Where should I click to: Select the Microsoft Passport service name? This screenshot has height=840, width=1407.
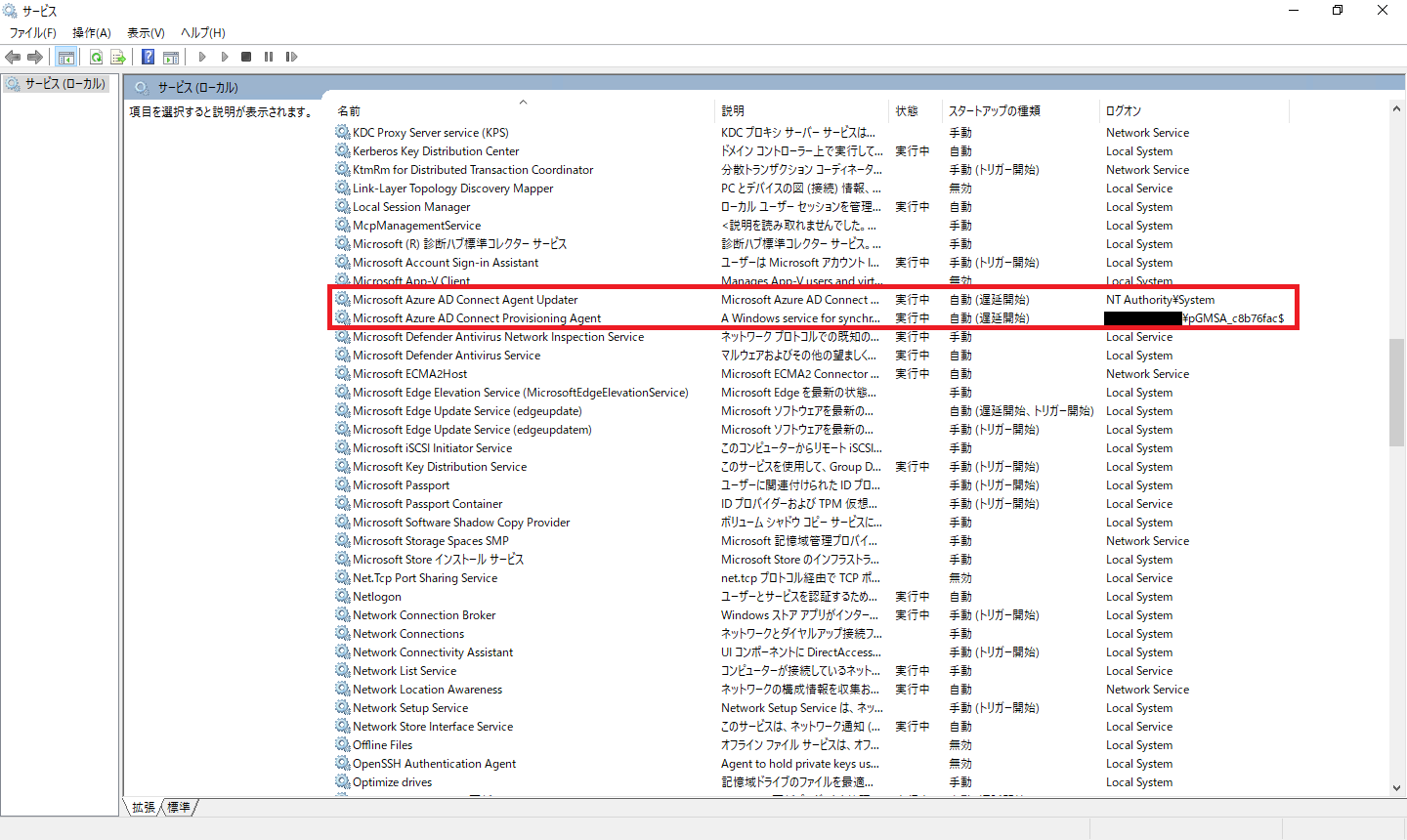click(x=402, y=484)
